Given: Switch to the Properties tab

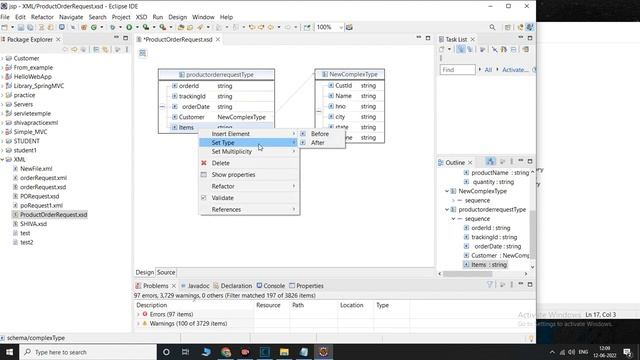Looking at the screenshot, I should 306,286.
